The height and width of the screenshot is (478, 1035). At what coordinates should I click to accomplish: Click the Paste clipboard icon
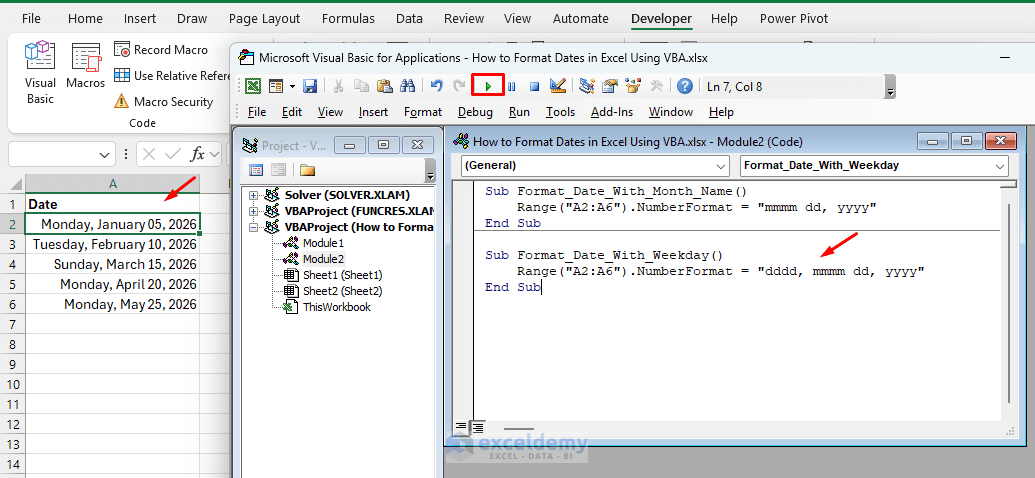coord(384,86)
